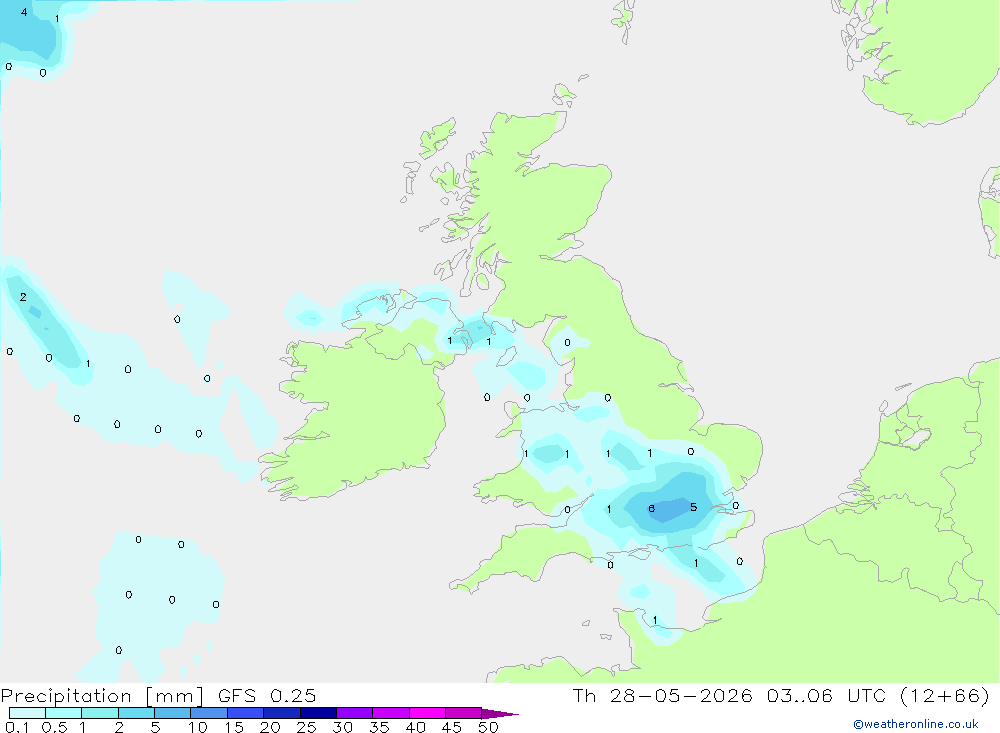This screenshot has height=733, width=1000.
Task: Click the 35–40 mm legend swatch
Action: pyautogui.click(x=391, y=713)
